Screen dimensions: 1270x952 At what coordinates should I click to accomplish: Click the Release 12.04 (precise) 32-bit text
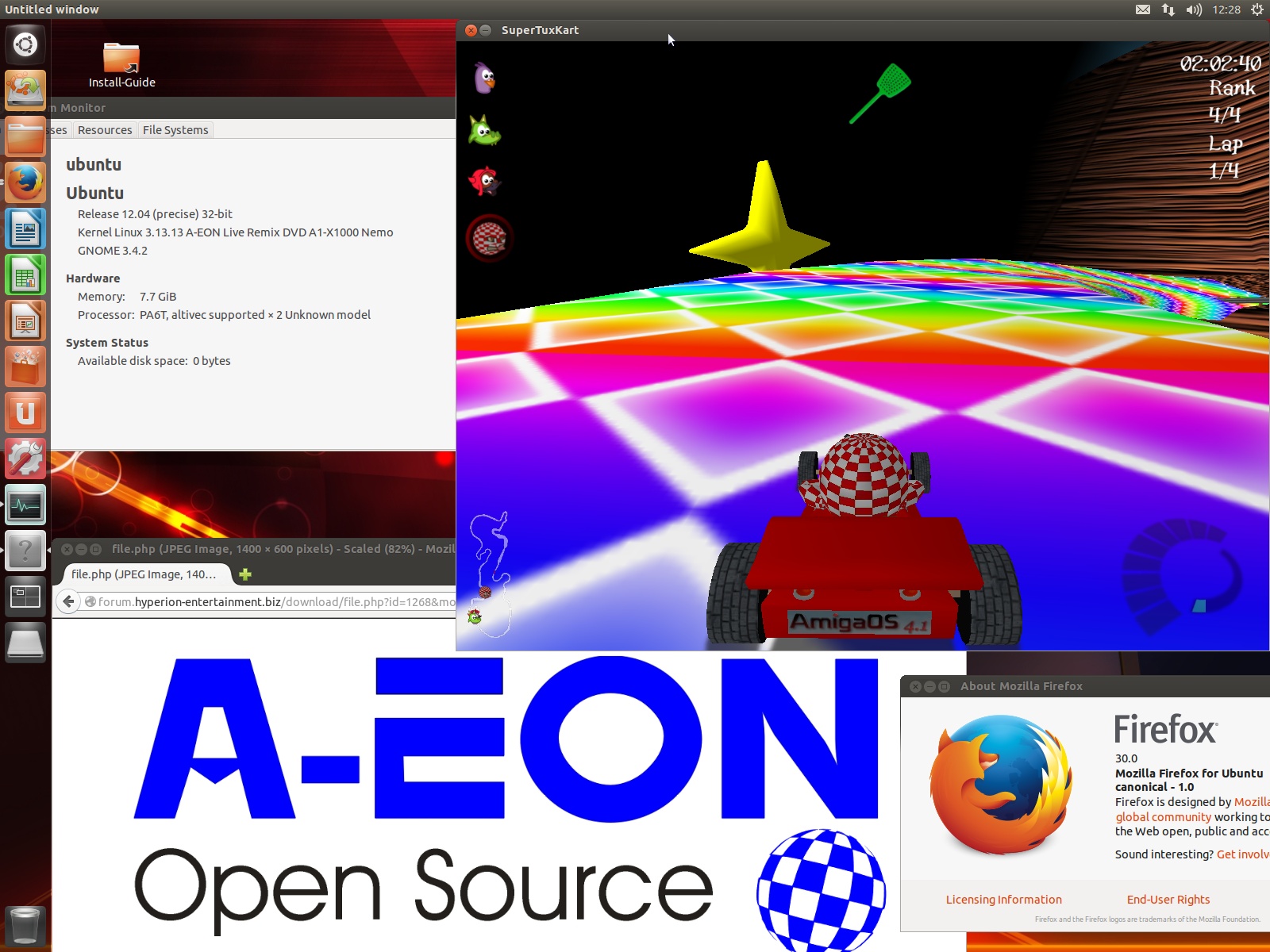tap(155, 214)
